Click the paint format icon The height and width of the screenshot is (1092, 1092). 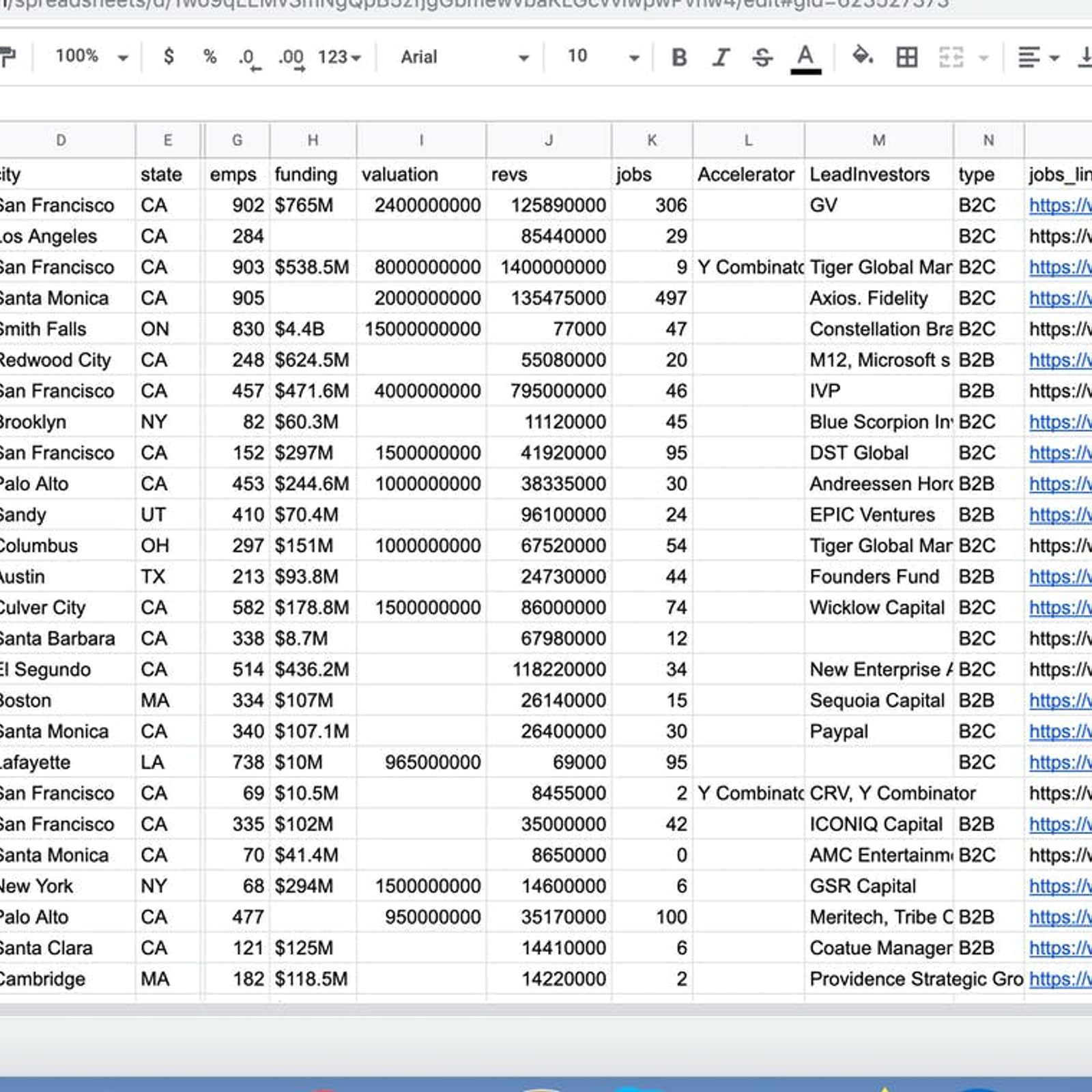7,57
